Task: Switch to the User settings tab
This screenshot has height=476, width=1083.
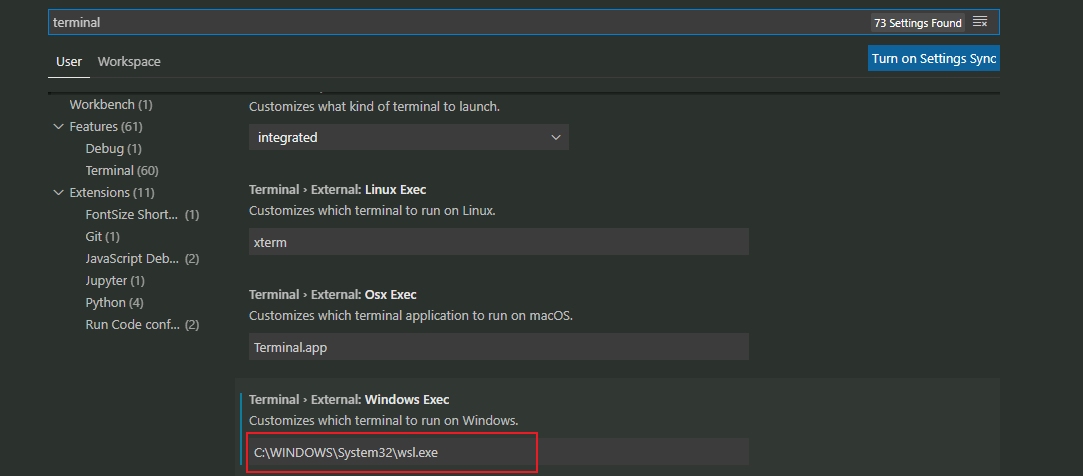Action: pos(69,62)
